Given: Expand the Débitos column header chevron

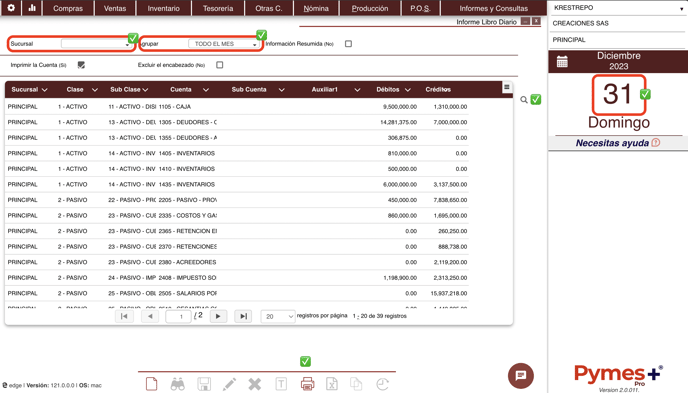Looking at the screenshot, I should 408,89.
